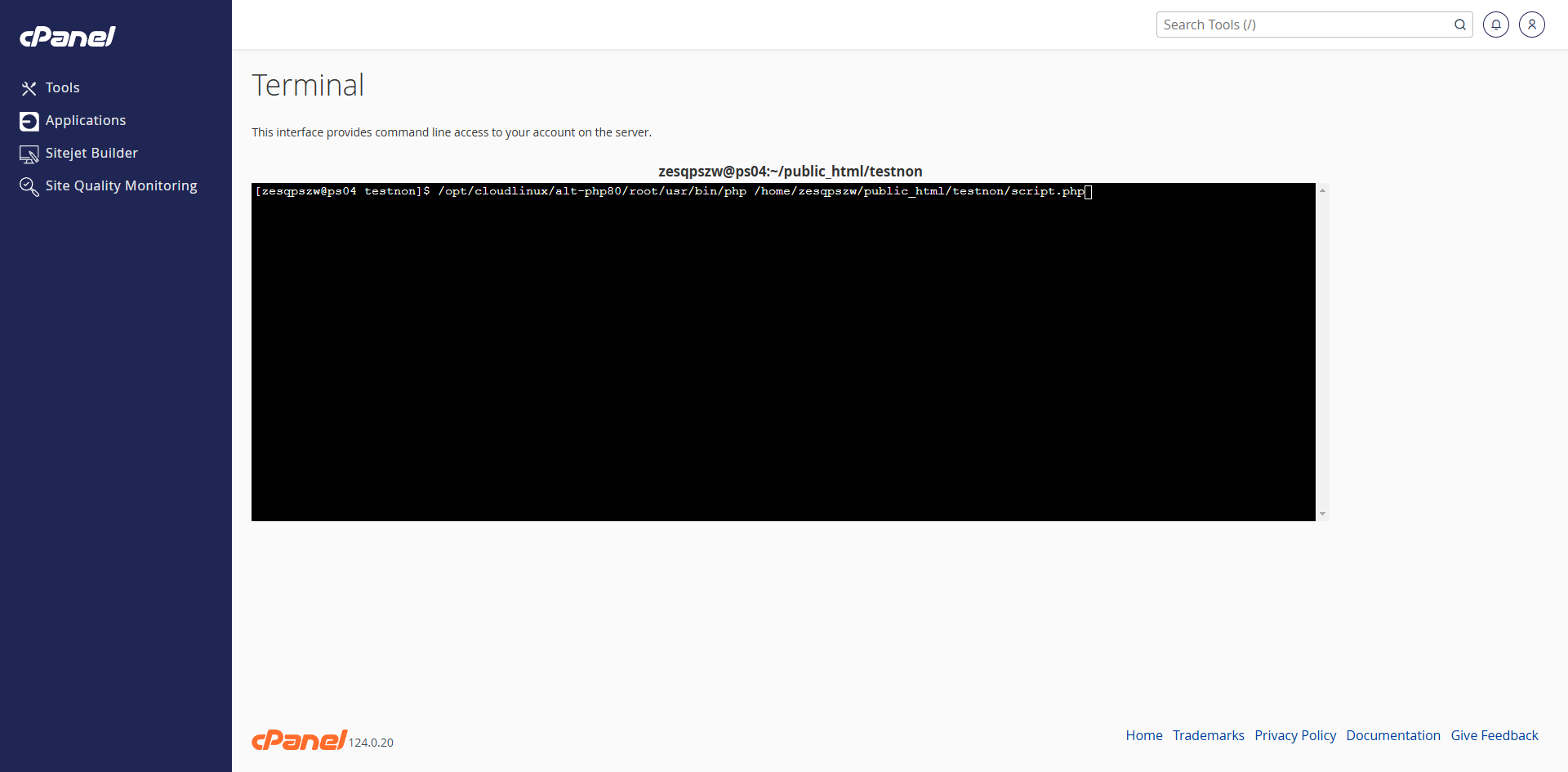Select Site Quality Monitoring menu label

pyautogui.click(x=122, y=185)
